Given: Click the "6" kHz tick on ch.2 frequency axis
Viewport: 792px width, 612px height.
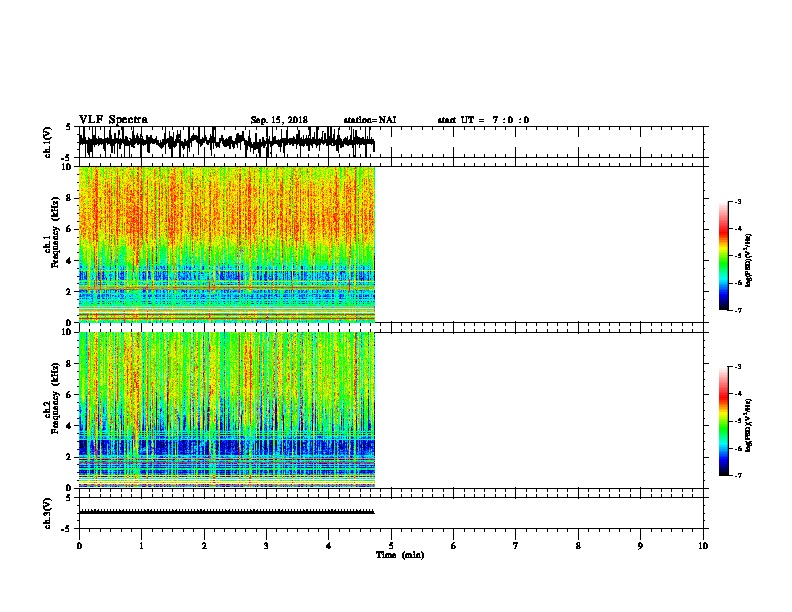Looking at the screenshot, I should coord(69,395).
